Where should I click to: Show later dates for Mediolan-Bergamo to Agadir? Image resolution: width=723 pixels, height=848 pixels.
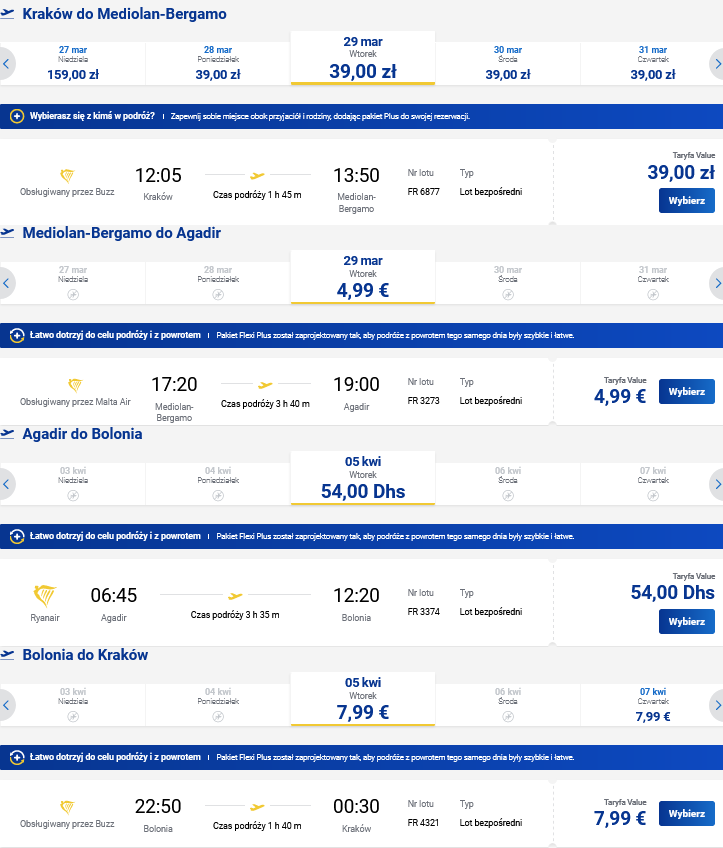pos(717,283)
